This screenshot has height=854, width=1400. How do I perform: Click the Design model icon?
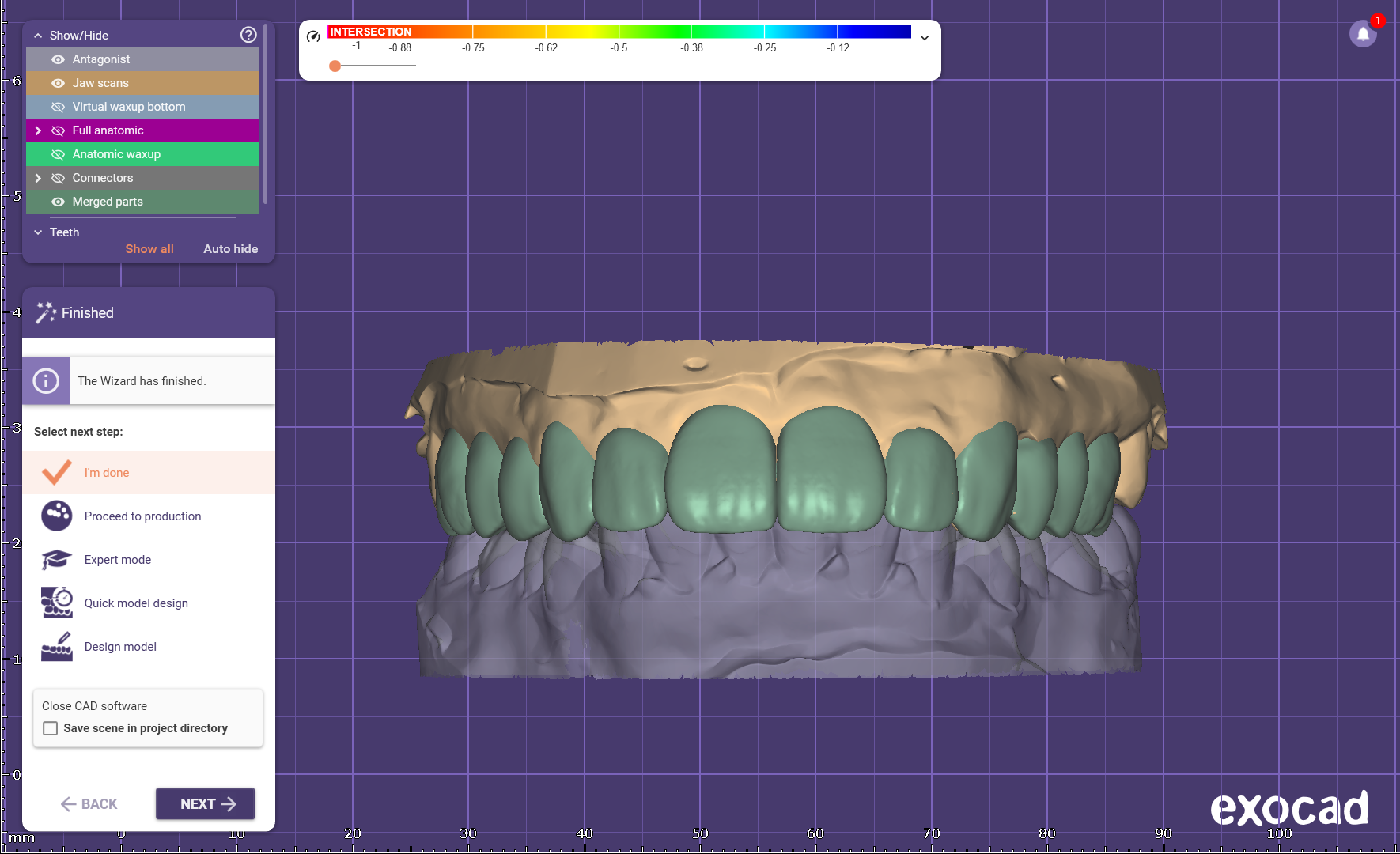click(x=57, y=647)
